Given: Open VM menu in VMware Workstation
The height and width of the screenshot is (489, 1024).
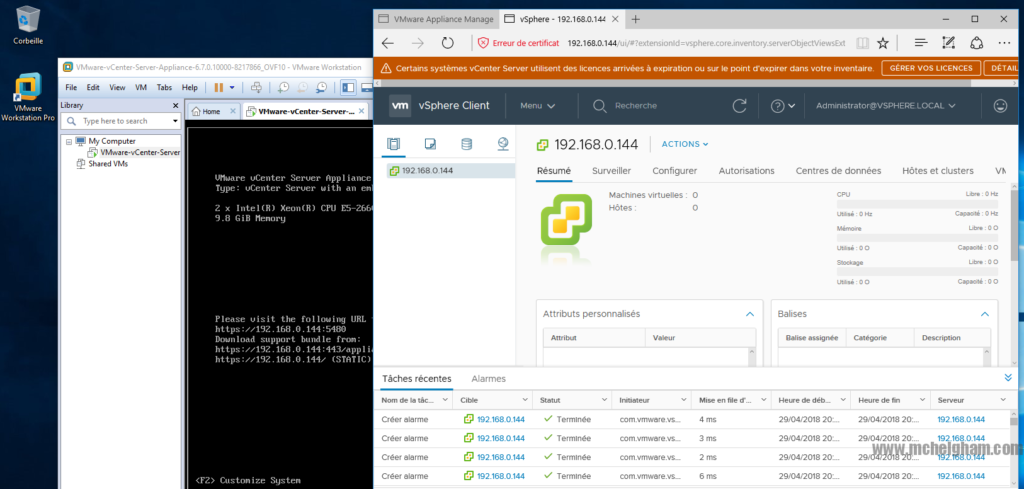Looking at the screenshot, I should (140, 87).
